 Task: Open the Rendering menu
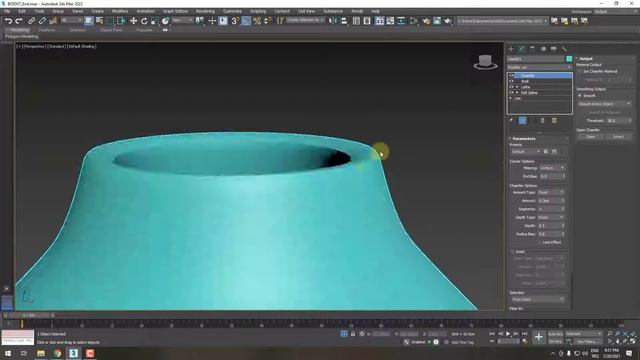pos(205,11)
